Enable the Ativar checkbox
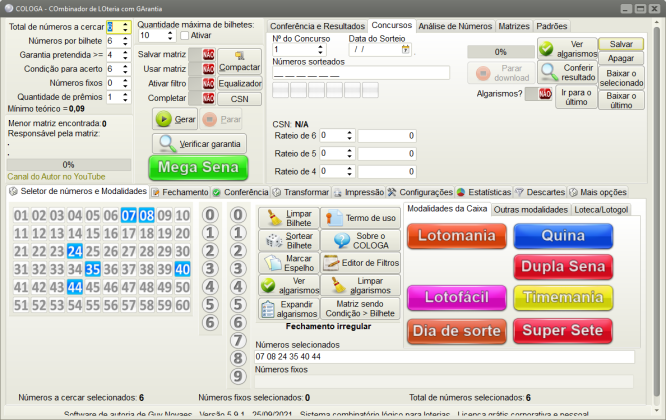The width and height of the screenshot is (666, 420). [184, 36]
